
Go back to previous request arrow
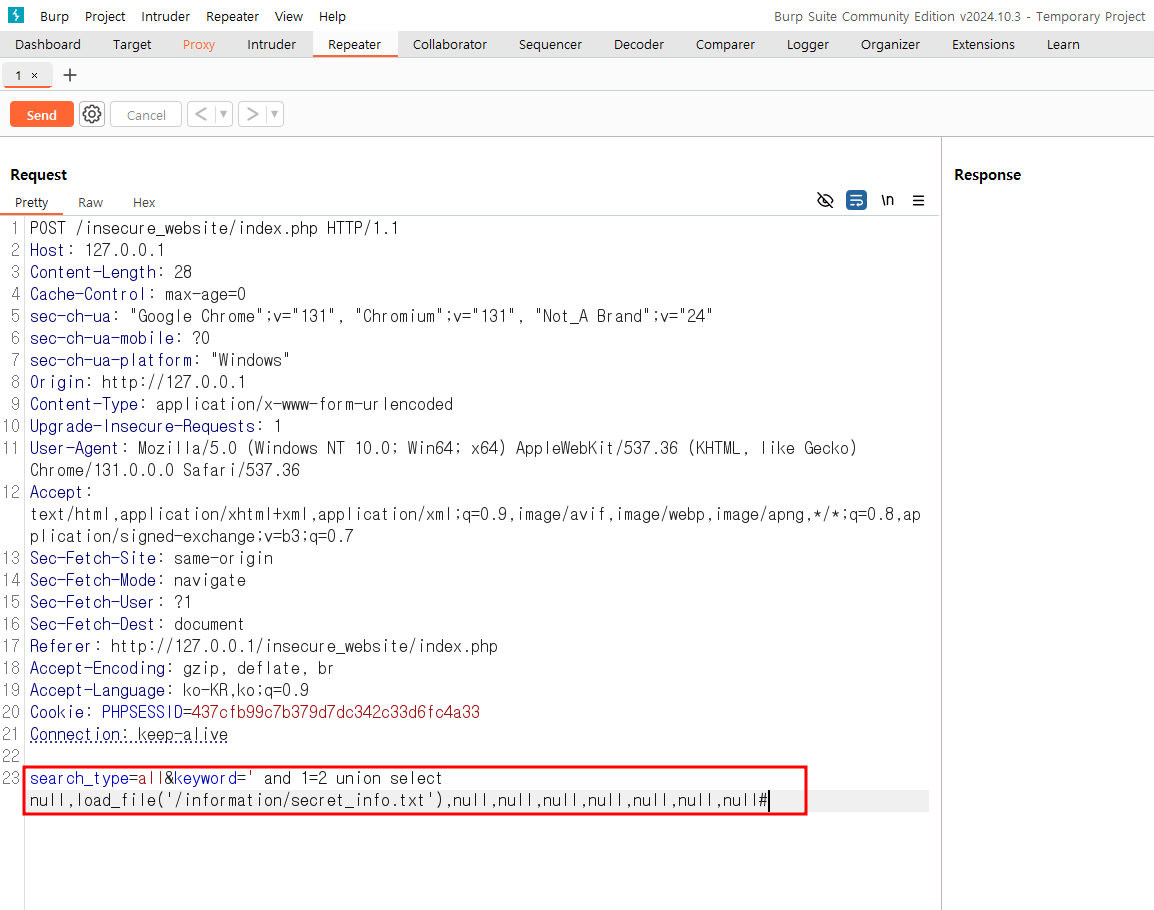[x=201, y=114]
